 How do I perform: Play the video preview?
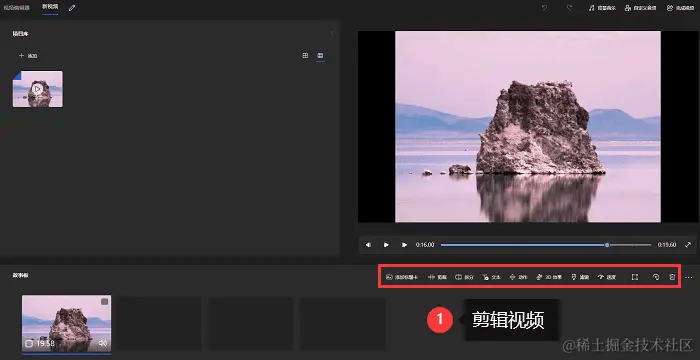click(x=386, y=245)
